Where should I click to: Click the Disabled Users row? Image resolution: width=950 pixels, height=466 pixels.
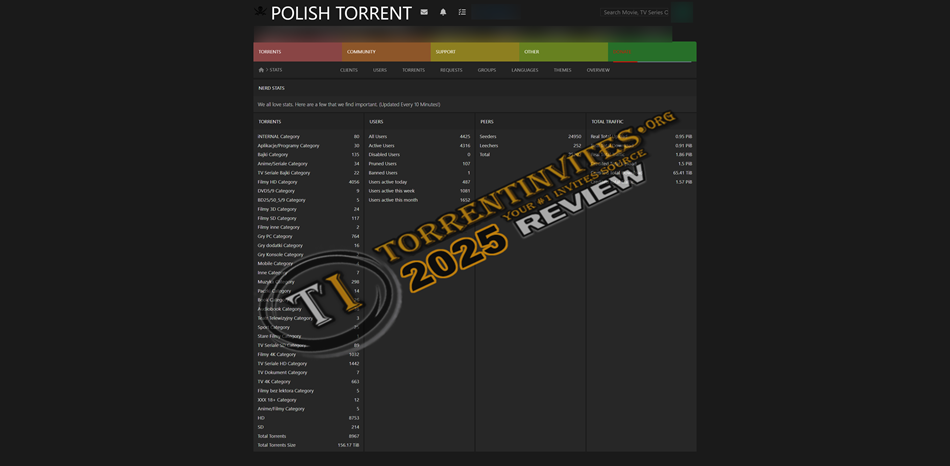tap(419, 155)
